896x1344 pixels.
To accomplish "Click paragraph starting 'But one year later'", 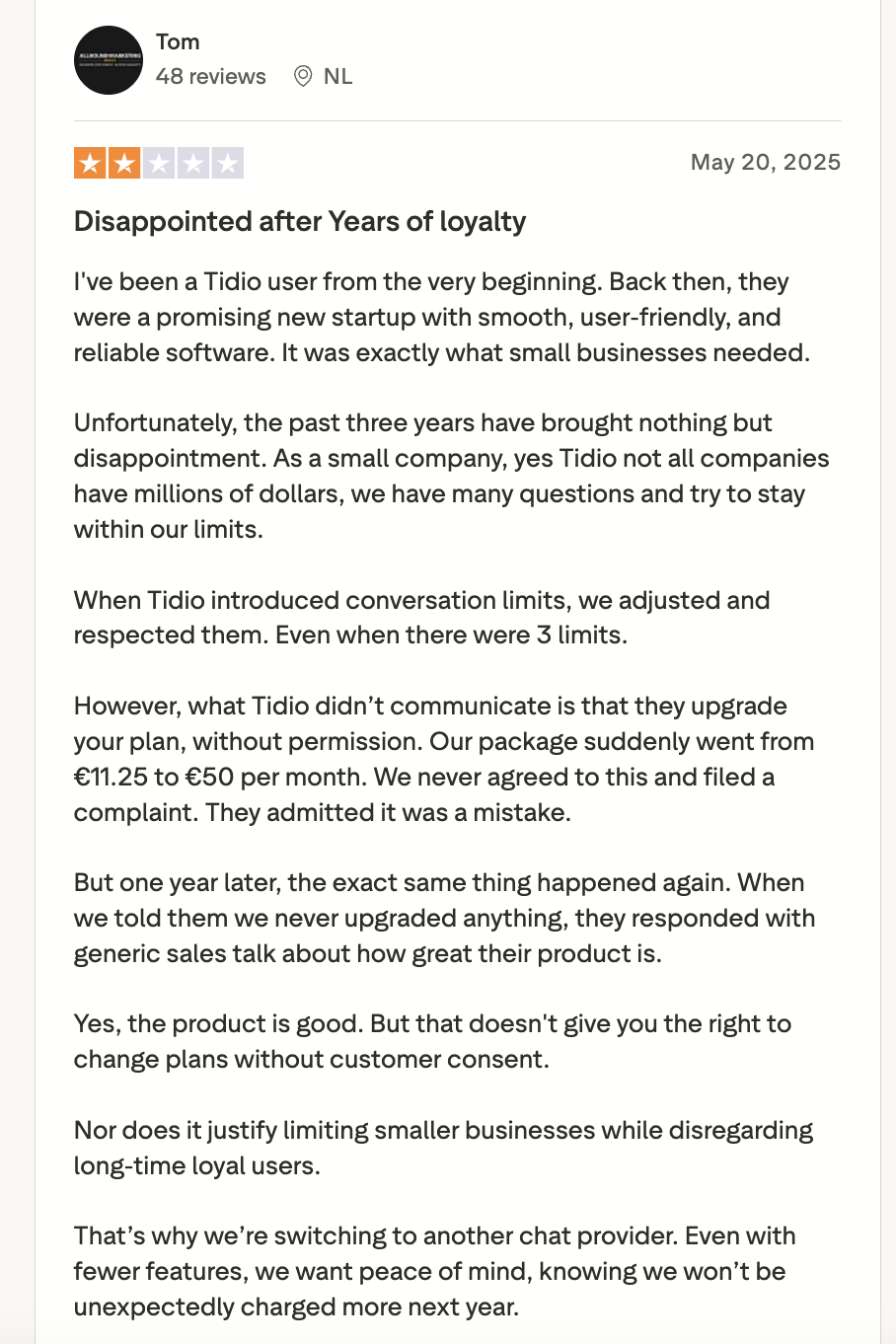I will tap(445, 918).
